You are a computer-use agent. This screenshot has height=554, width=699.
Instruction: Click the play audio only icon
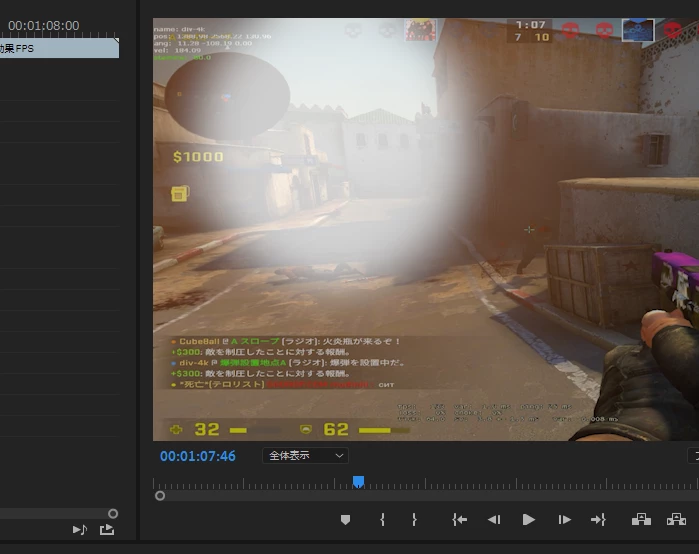(x=80, y=529)
